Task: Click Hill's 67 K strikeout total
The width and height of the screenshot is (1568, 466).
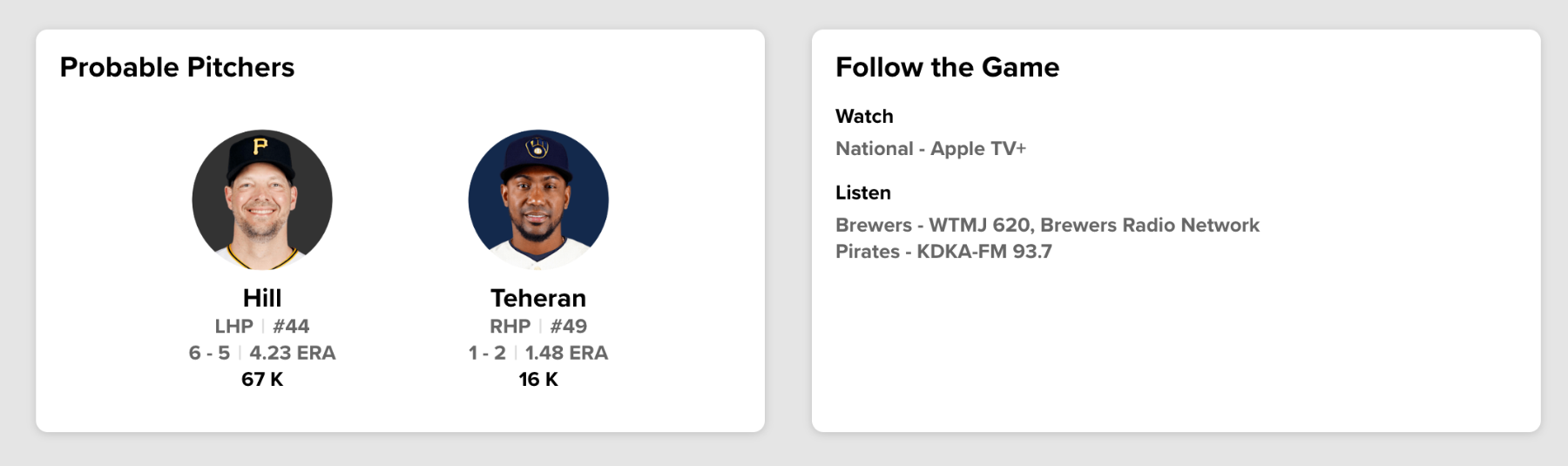Action: click(262, 380)
